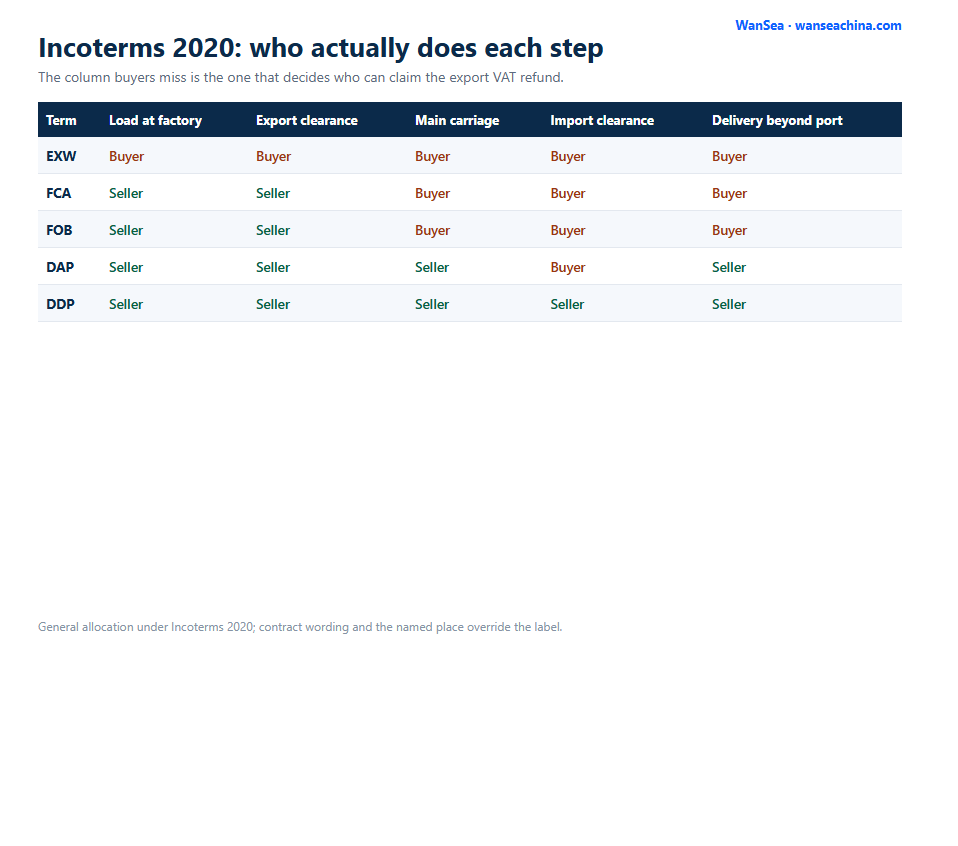Click Buyer under Main carriage for FOB
Image resolution: width=958 pixels, height=846 pixels.
[x=433, y=230]
